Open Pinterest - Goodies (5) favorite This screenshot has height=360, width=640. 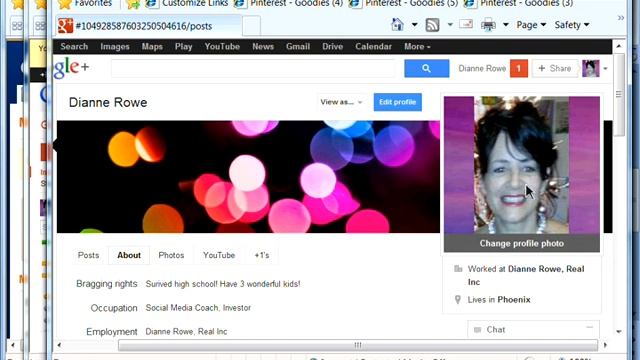[403, 4]
